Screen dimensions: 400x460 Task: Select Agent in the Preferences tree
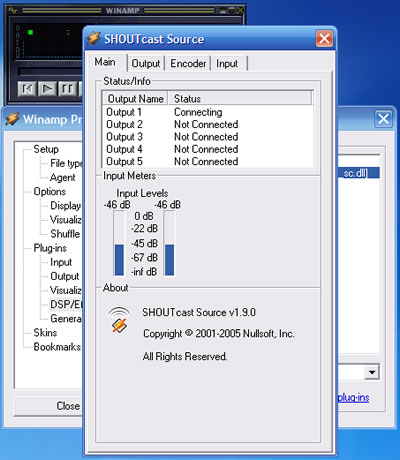[63, 178]
